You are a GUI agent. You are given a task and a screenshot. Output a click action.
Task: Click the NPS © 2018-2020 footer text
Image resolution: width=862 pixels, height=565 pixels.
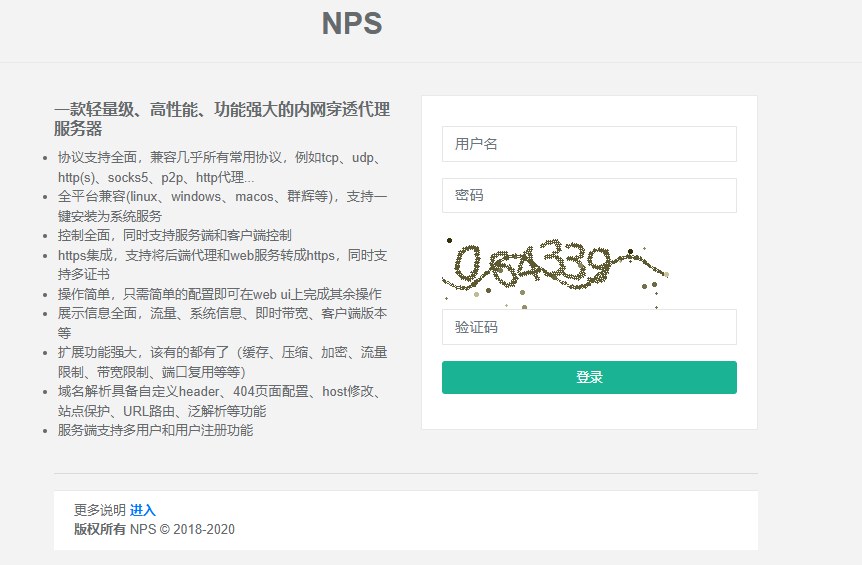coord(182,529)
